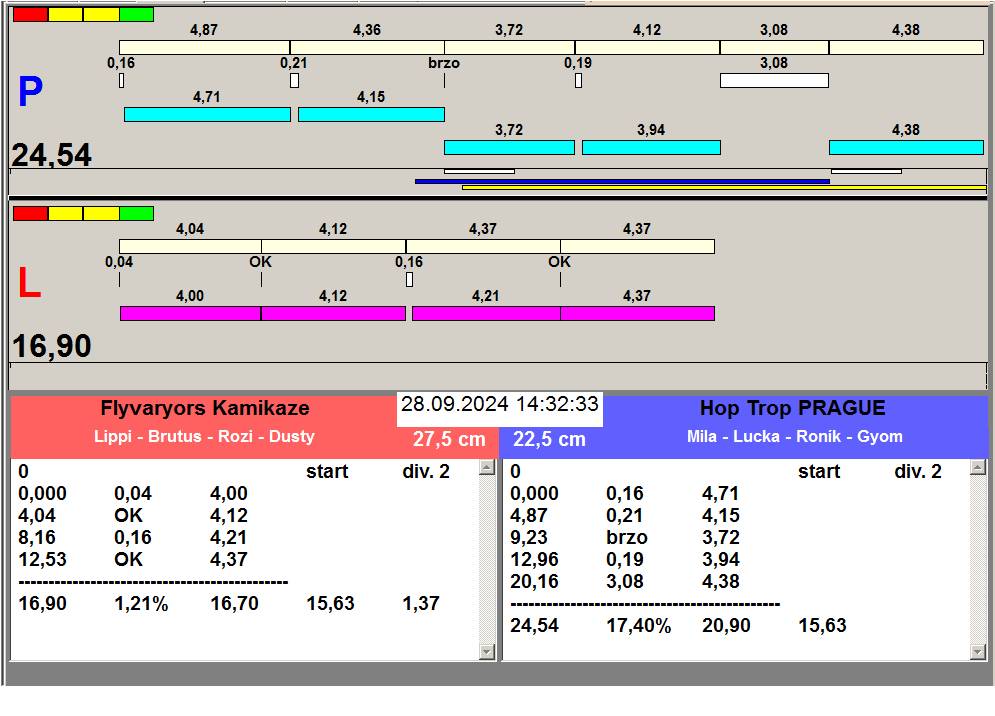Viewport: 995px width, 716px height.
Task: Select the cream 4,12 segment in lane P
Action: (x=647, y=47)
